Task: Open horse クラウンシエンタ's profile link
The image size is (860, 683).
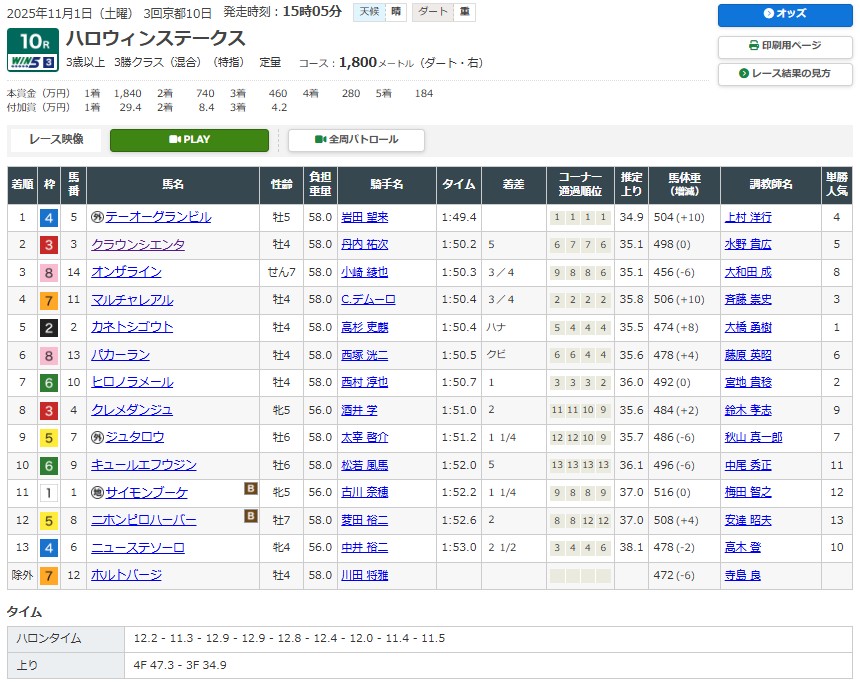Action: pos(138,244)
